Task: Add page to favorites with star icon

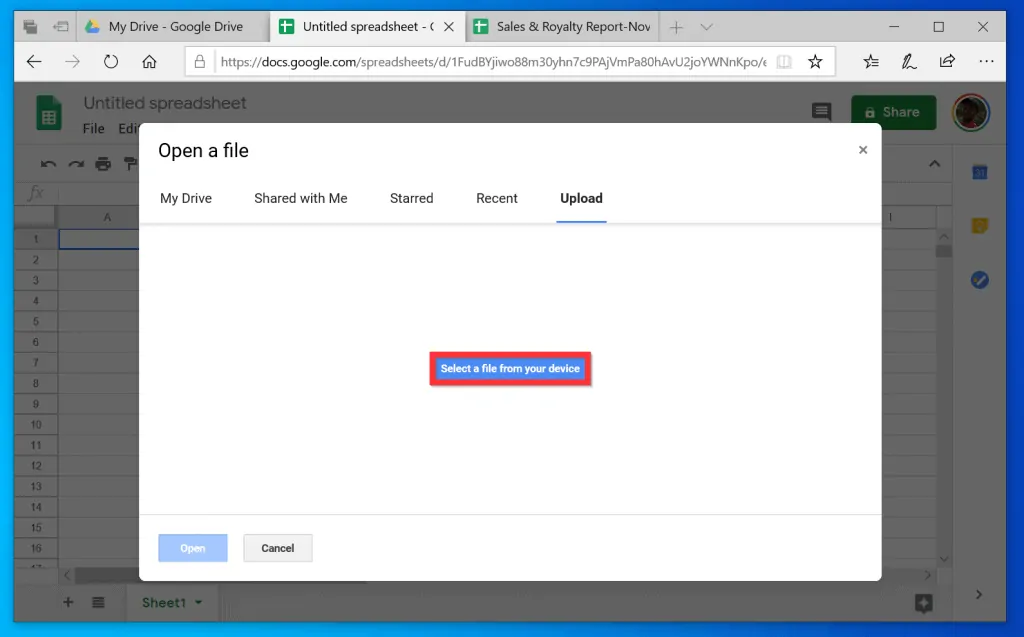Action: 815,62
